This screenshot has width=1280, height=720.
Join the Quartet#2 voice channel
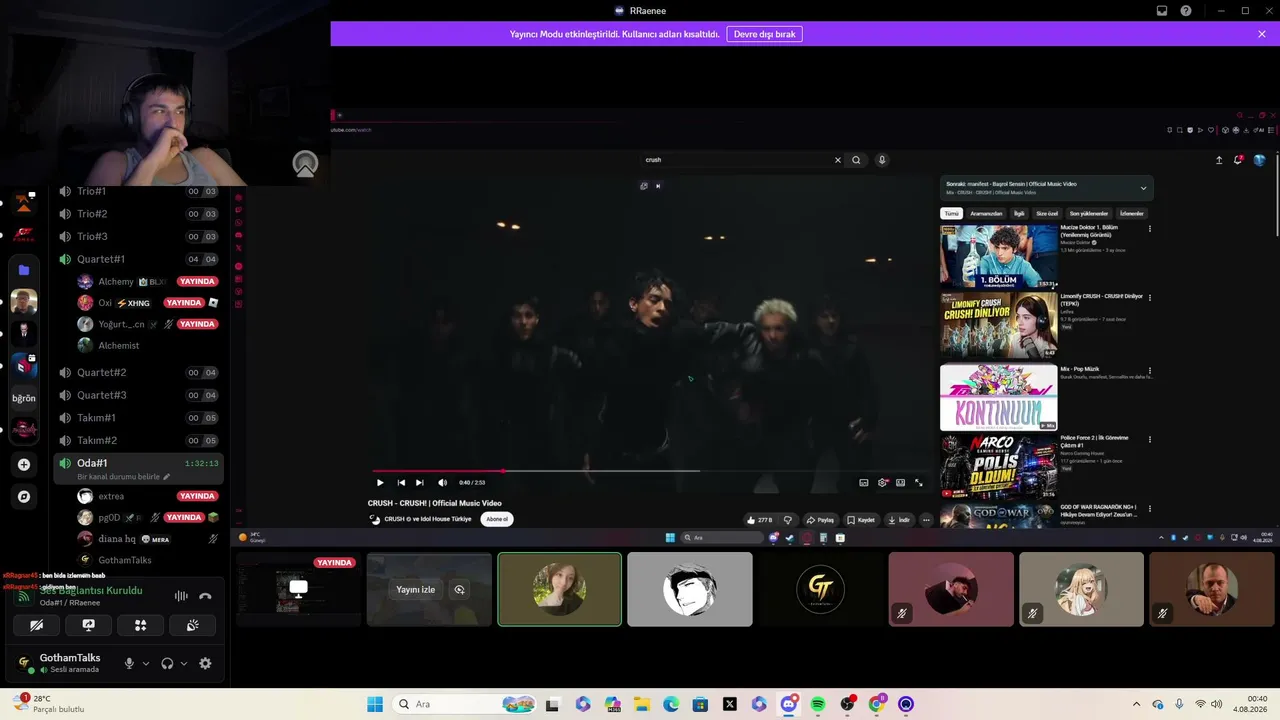coord(138,372)
